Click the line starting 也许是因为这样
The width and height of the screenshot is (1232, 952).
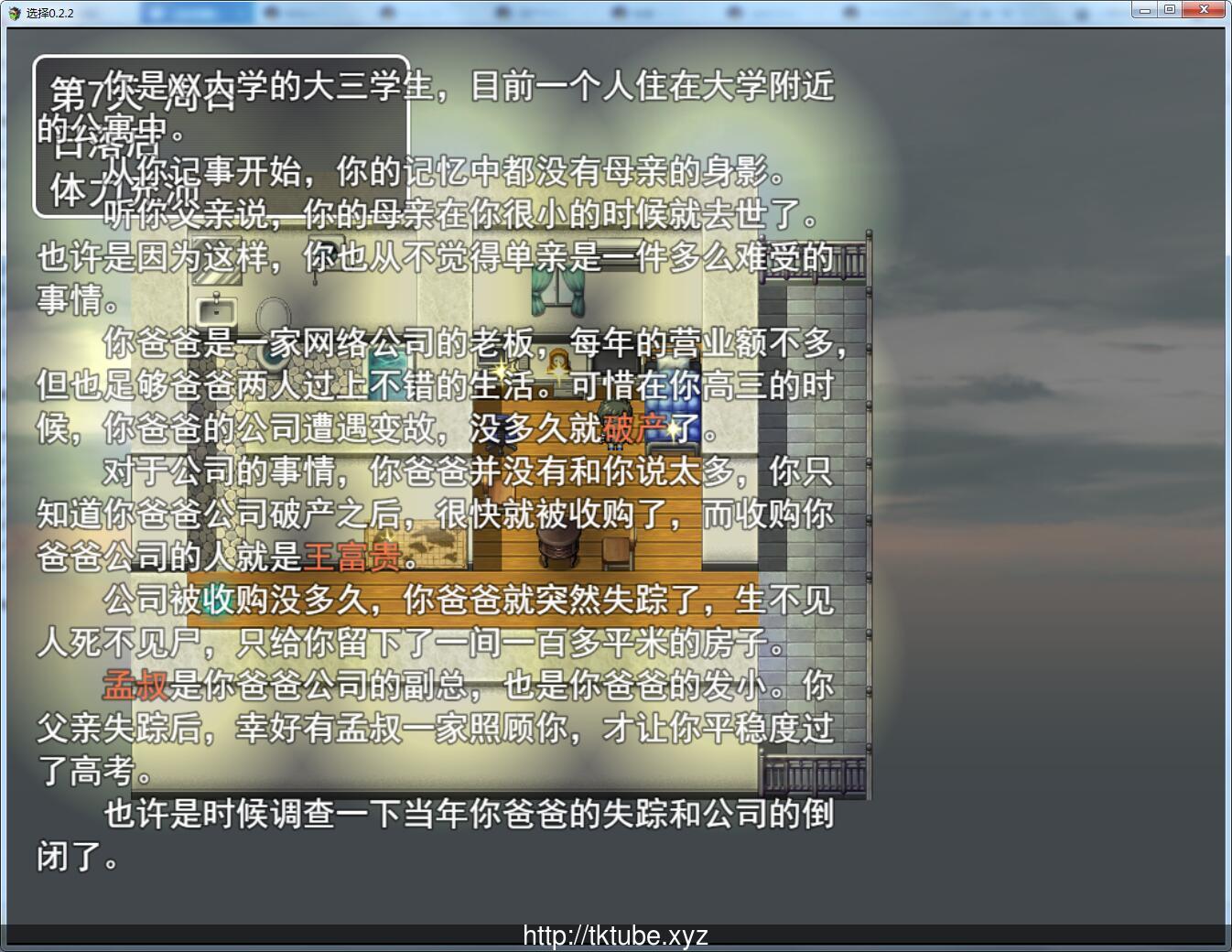click(x=436, y=256)
